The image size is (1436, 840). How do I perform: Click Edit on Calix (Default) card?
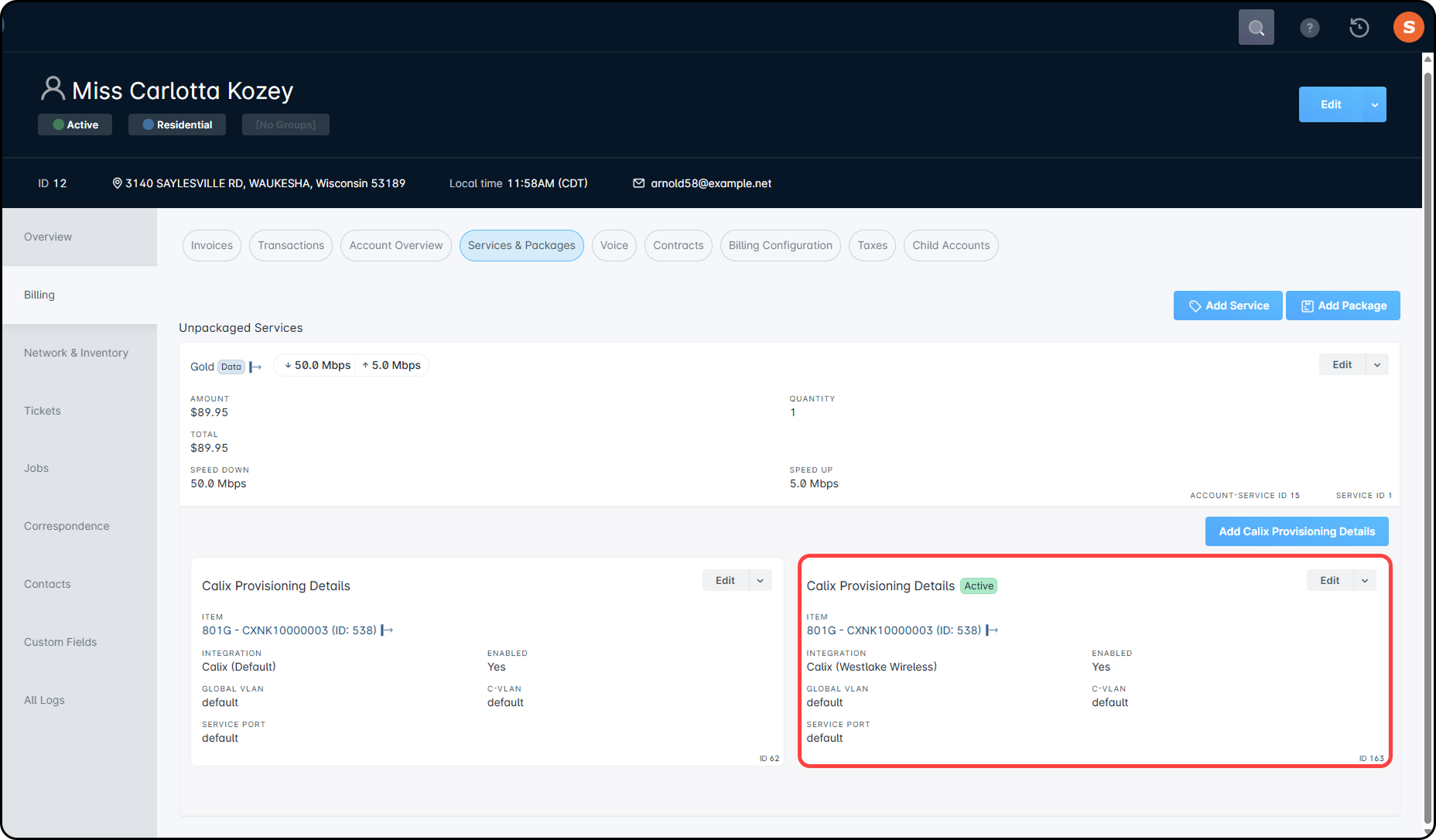[x=726, y=581]
